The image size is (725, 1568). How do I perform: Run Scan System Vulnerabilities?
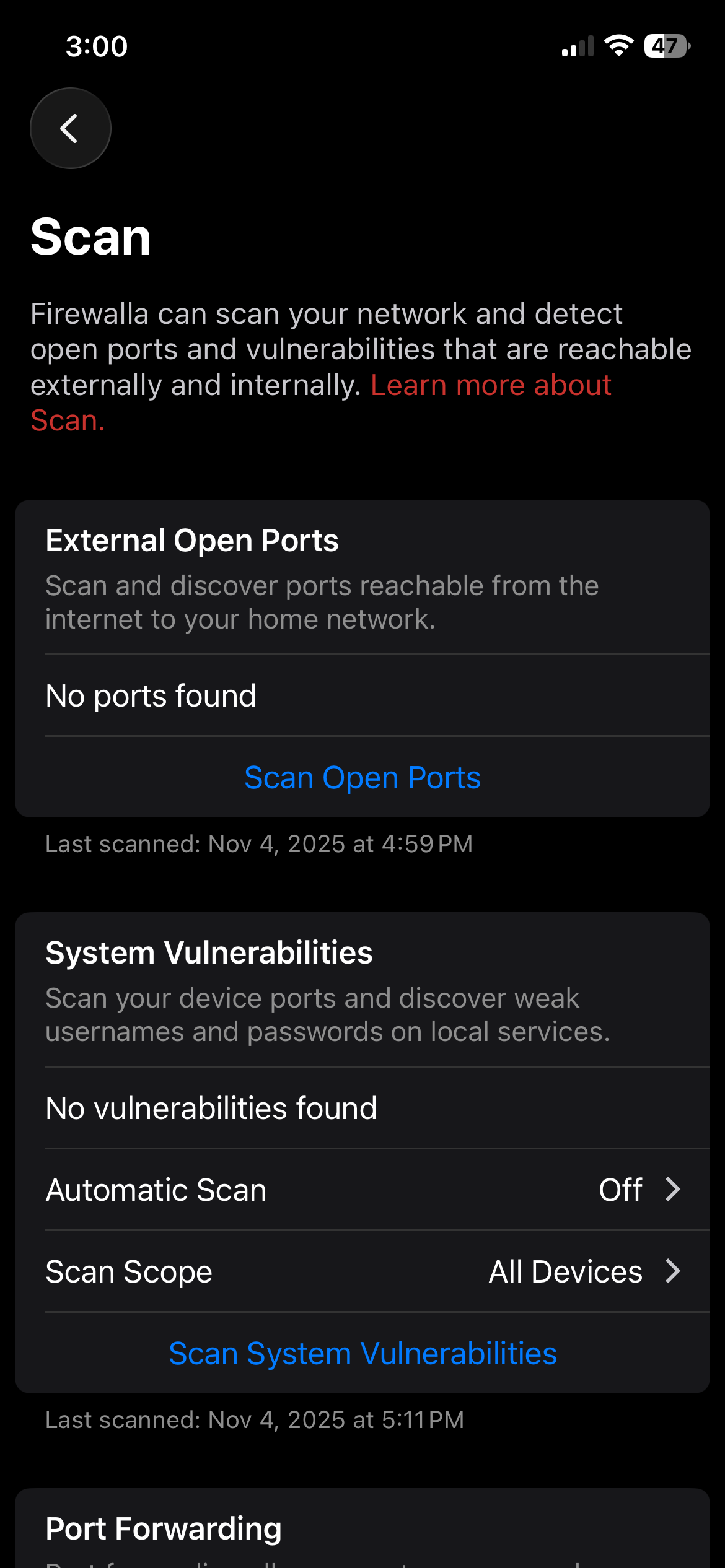[x=362, y=1354]
